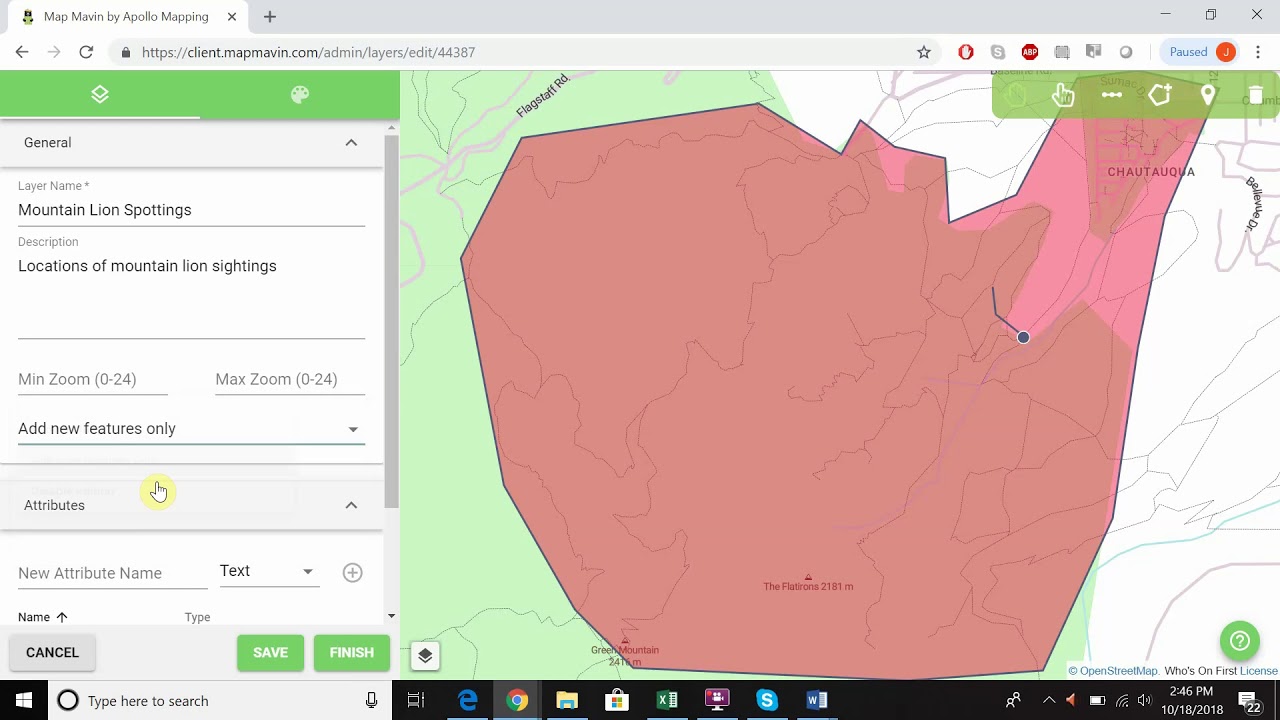Bookmark this page with the star icon
This screenshot has width=1280, height=720.
pyautogui.click(x=924, y=52)
